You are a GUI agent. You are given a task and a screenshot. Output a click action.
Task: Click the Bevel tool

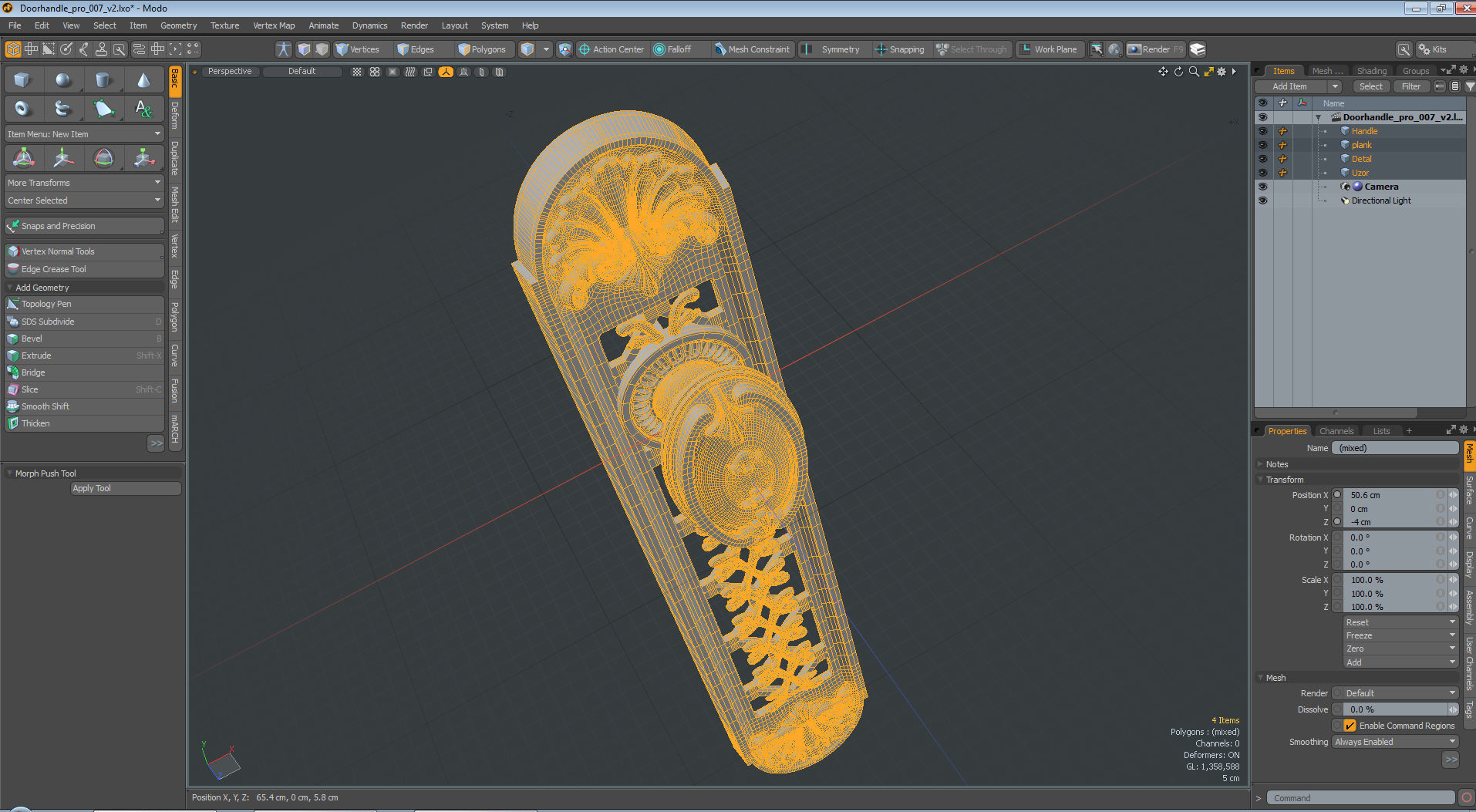click(85, 339)
